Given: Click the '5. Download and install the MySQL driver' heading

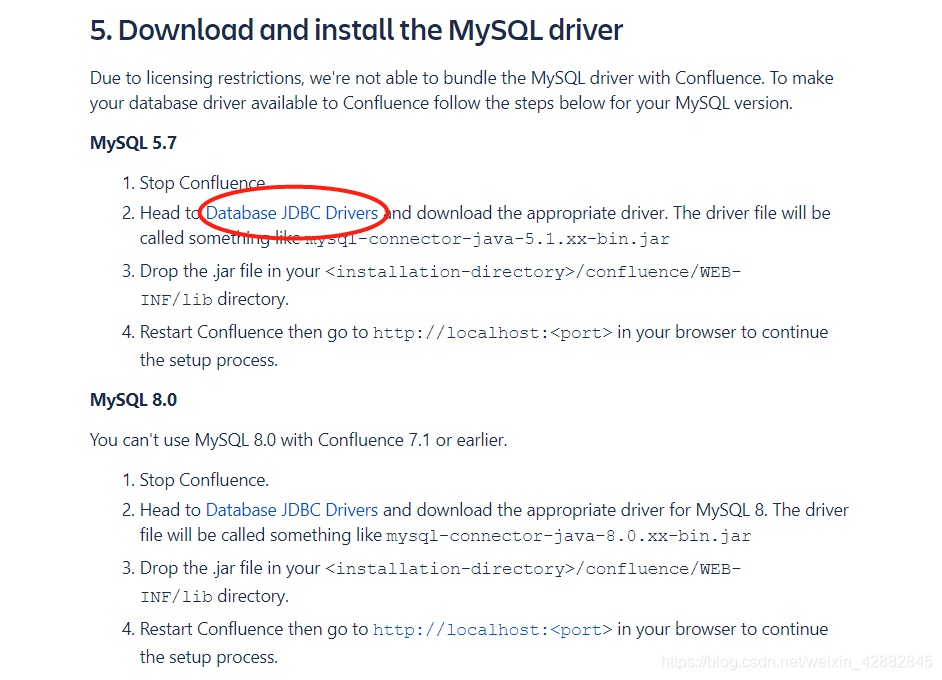Looking at the screenshot, I should tap(356, 30).
